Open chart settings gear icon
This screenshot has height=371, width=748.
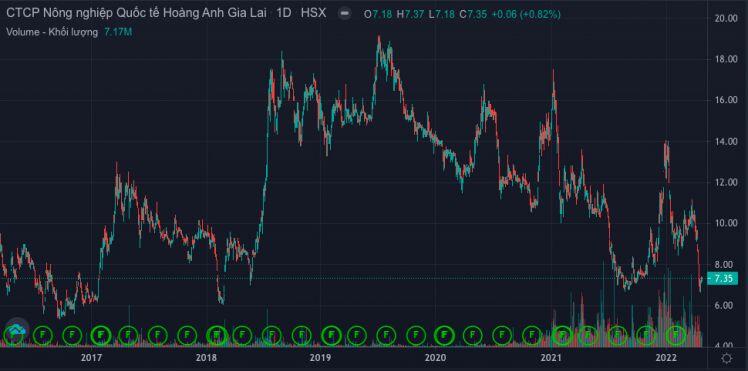(x=727, y=359)
